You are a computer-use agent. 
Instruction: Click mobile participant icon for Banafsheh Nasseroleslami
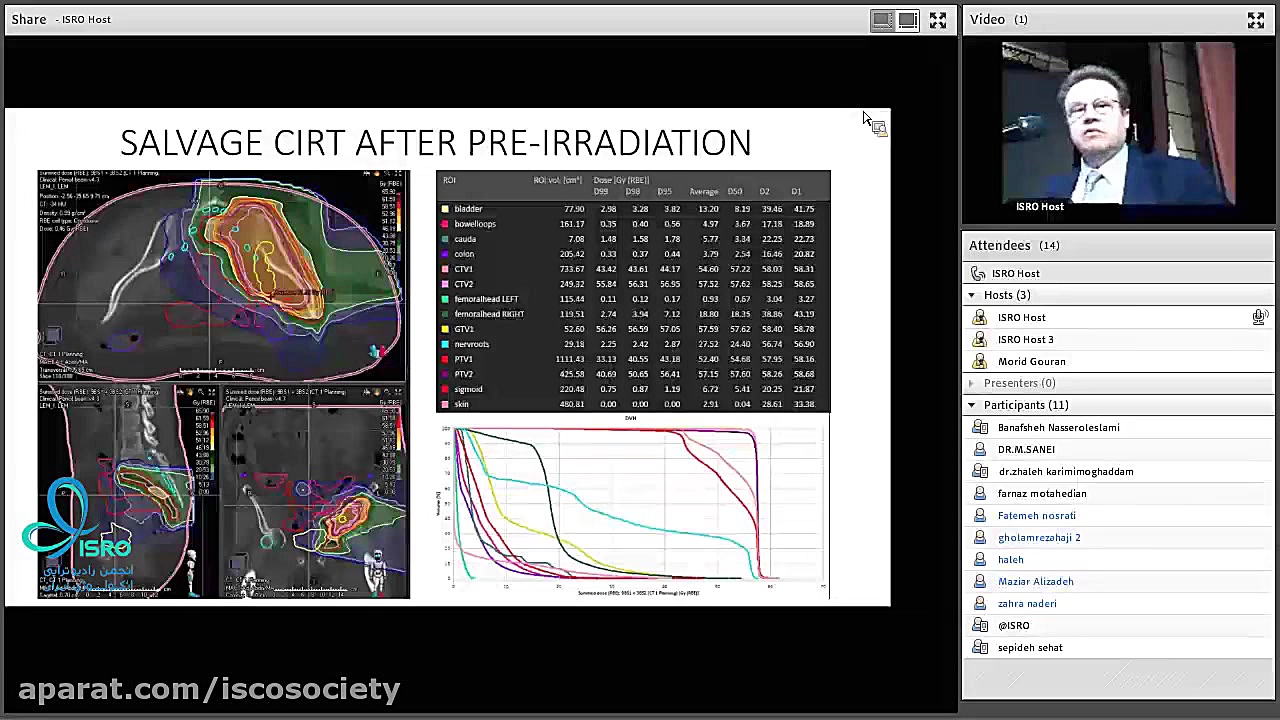click(x=980, y=428)
